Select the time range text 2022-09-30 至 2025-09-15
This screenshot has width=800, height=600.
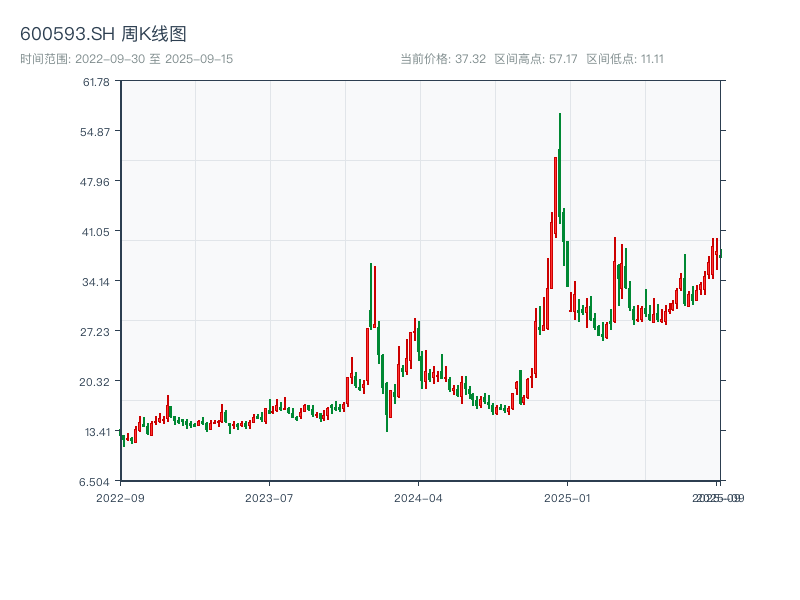tap(154, 59)
